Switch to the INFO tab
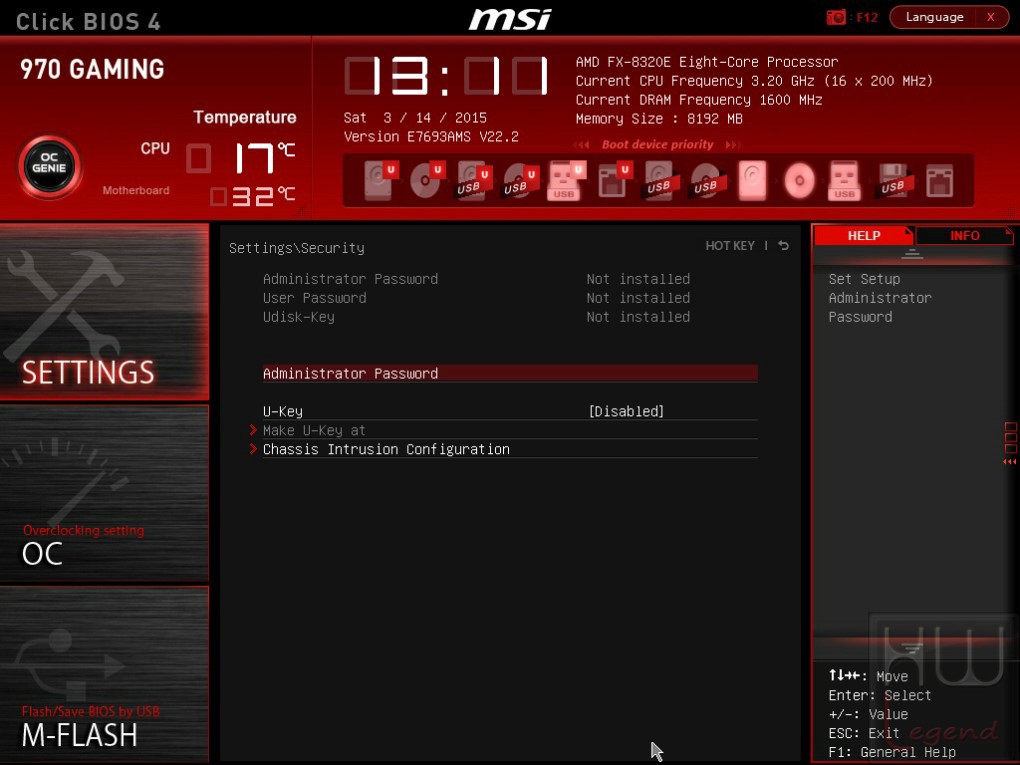Image resolution: width=1020 pixels, height=765 pixels. 964,235
